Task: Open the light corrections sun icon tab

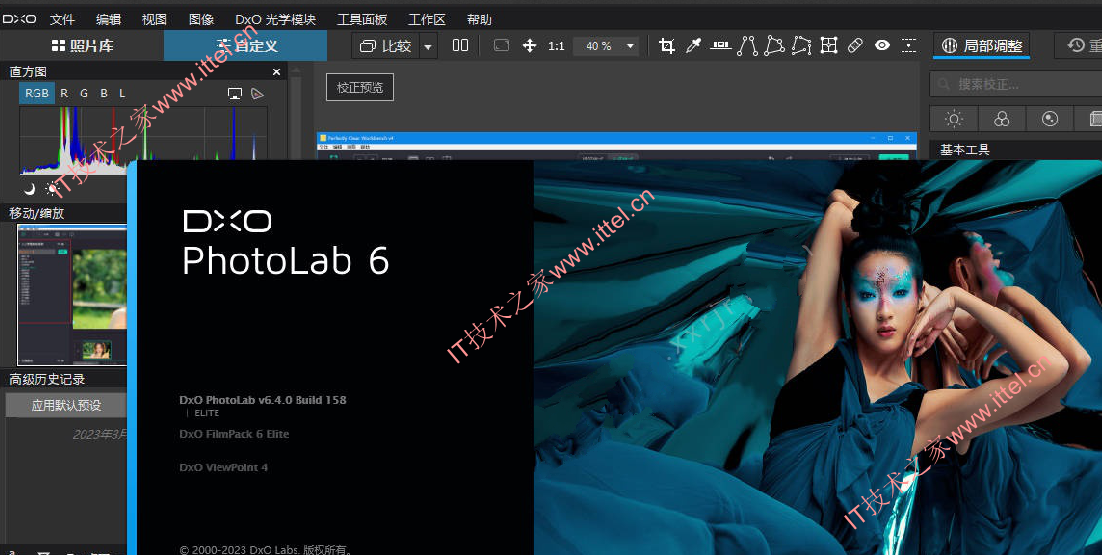Action: point(954,119)
